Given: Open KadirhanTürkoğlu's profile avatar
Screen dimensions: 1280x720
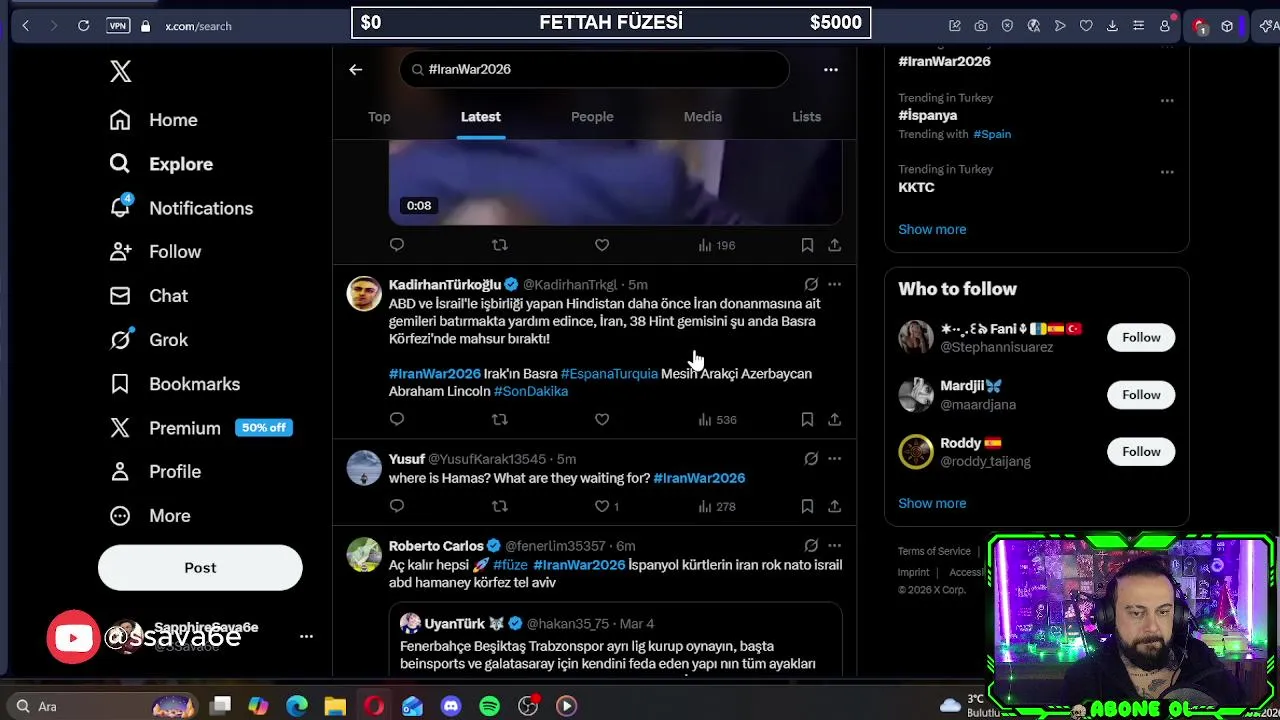Looking at the screenshot, I should [364, 294].
